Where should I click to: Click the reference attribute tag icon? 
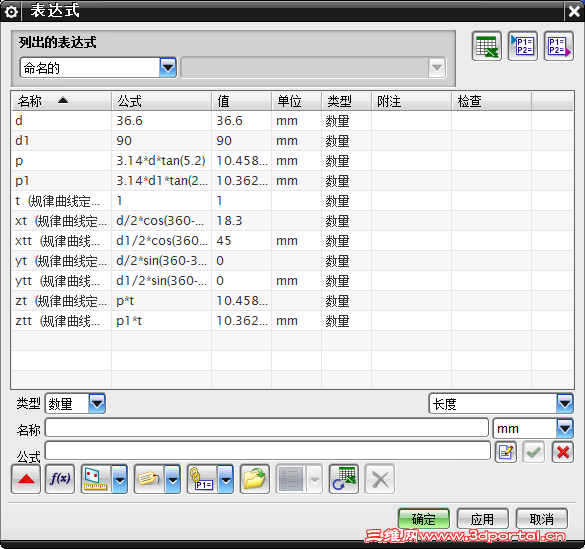[149, 479]
